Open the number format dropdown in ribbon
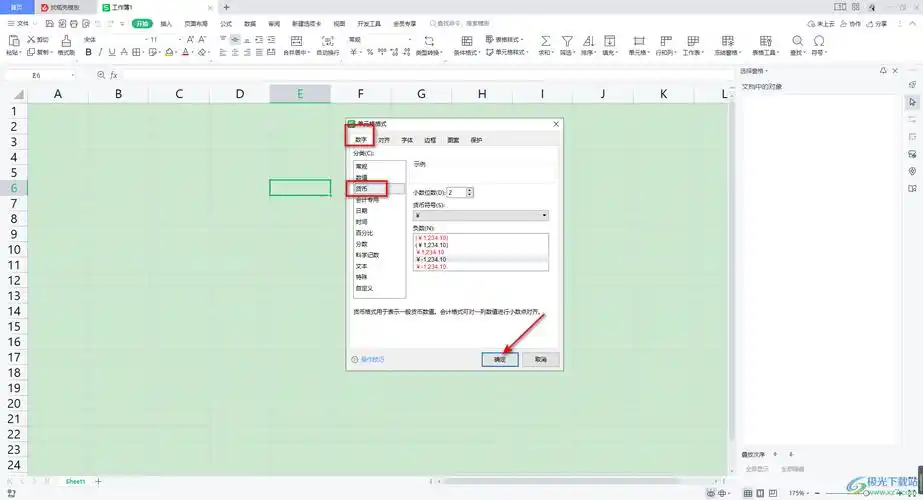Image resolution: width=923 pixels, height=500 pixels. click(x=410, y=39)
